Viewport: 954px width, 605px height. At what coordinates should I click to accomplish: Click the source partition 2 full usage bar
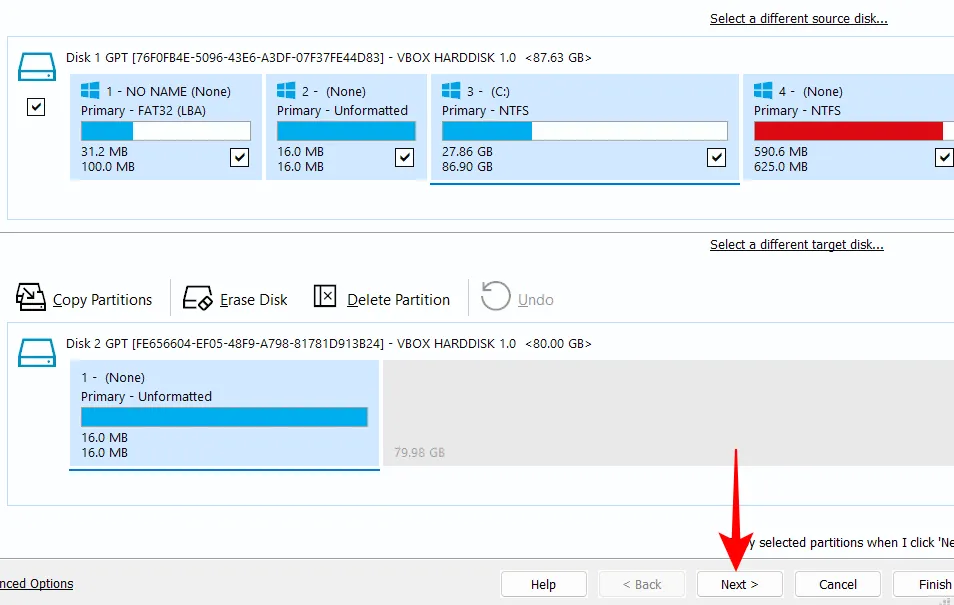coord(346,131)
